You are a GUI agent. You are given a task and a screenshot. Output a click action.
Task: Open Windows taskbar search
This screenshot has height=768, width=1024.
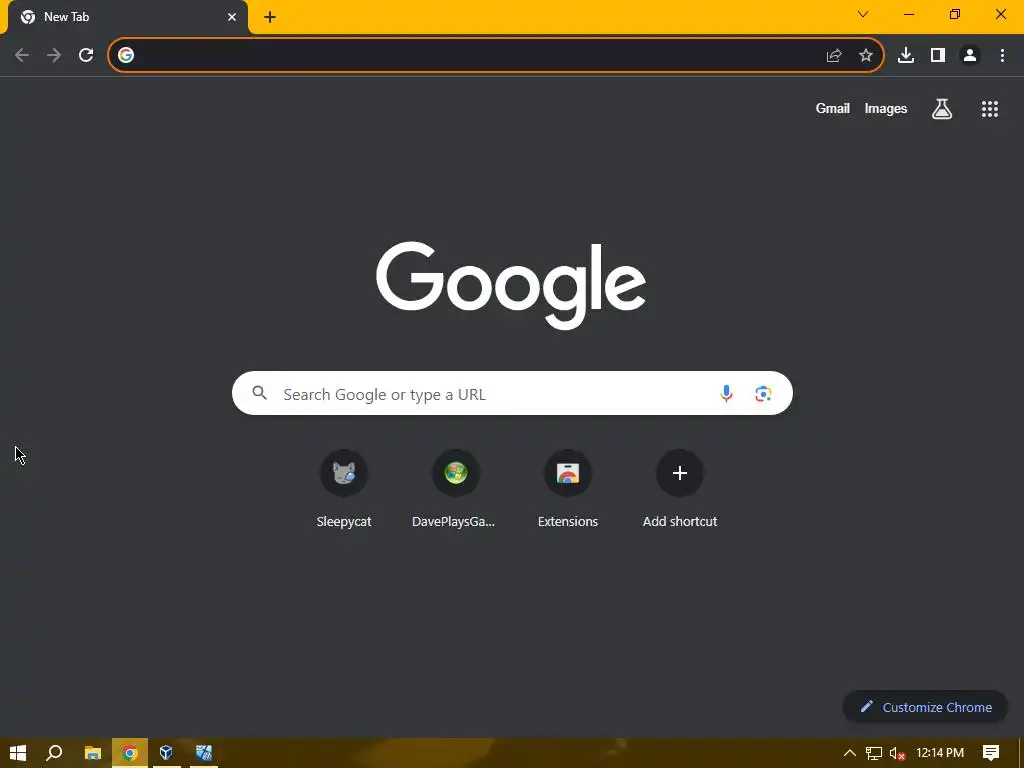click(x=54, y=753)
